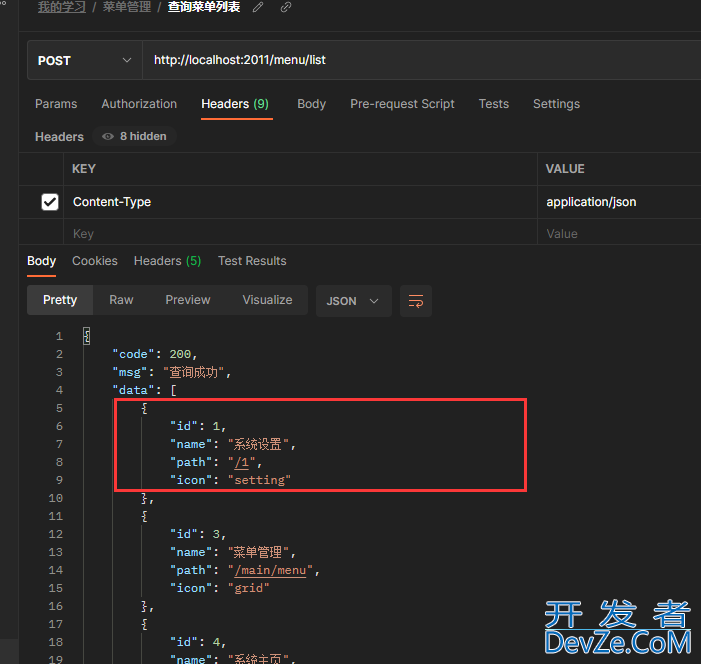This screenshot has width=701, height=664.
Task: Click the "icon": "setting" line
Action: tap(231, 480)
